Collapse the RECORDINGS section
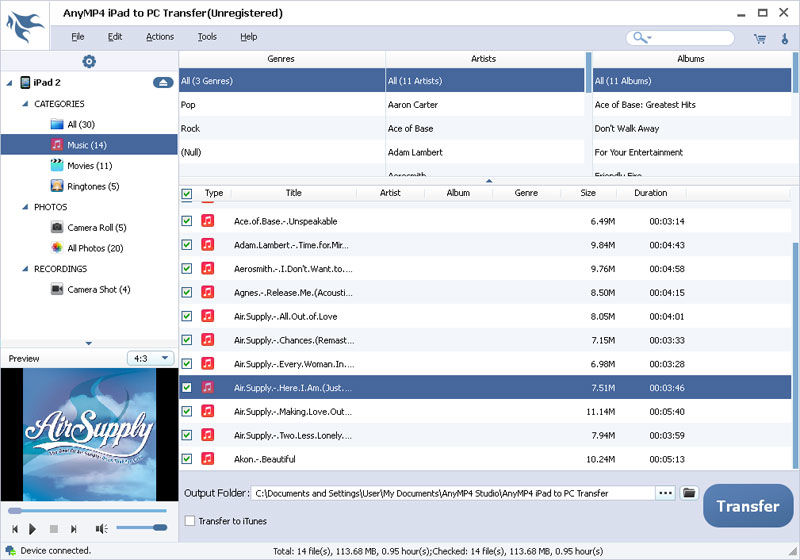The width and height of the screenshot is (800, 560). click(x=25, y=269)
